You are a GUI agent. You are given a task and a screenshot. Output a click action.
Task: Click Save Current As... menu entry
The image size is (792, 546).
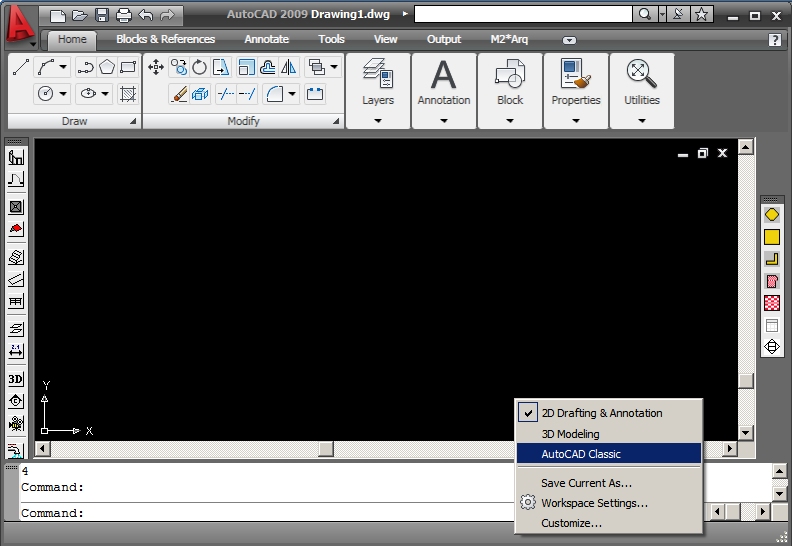586,483
